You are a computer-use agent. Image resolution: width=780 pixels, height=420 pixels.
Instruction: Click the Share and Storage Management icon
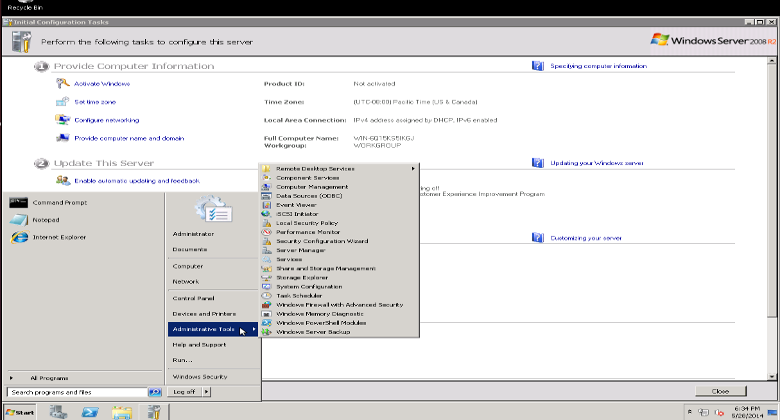(267, 268)
